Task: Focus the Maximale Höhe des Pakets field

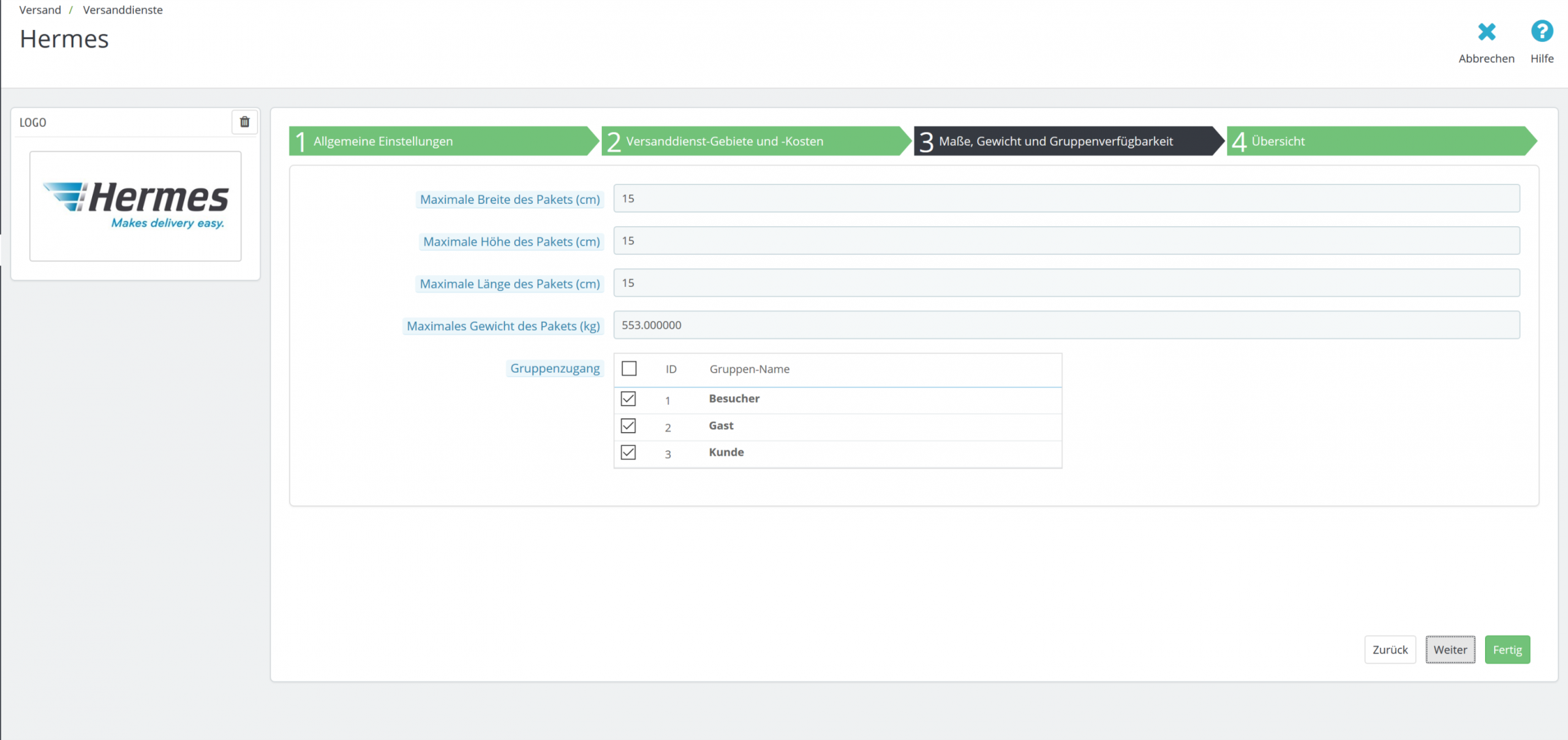Action: pos(1066,241)
